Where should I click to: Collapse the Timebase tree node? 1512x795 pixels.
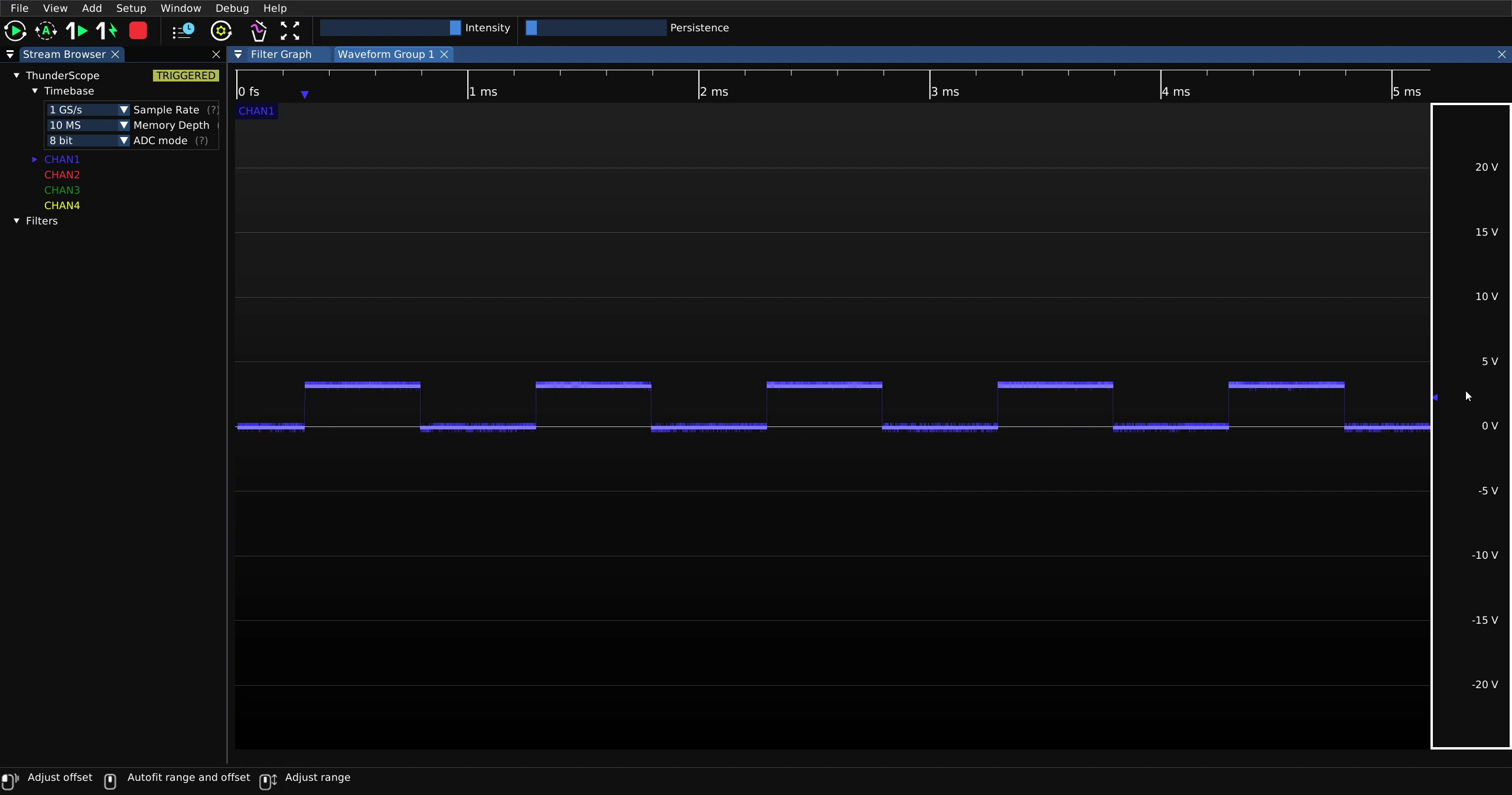pos(35,91)
